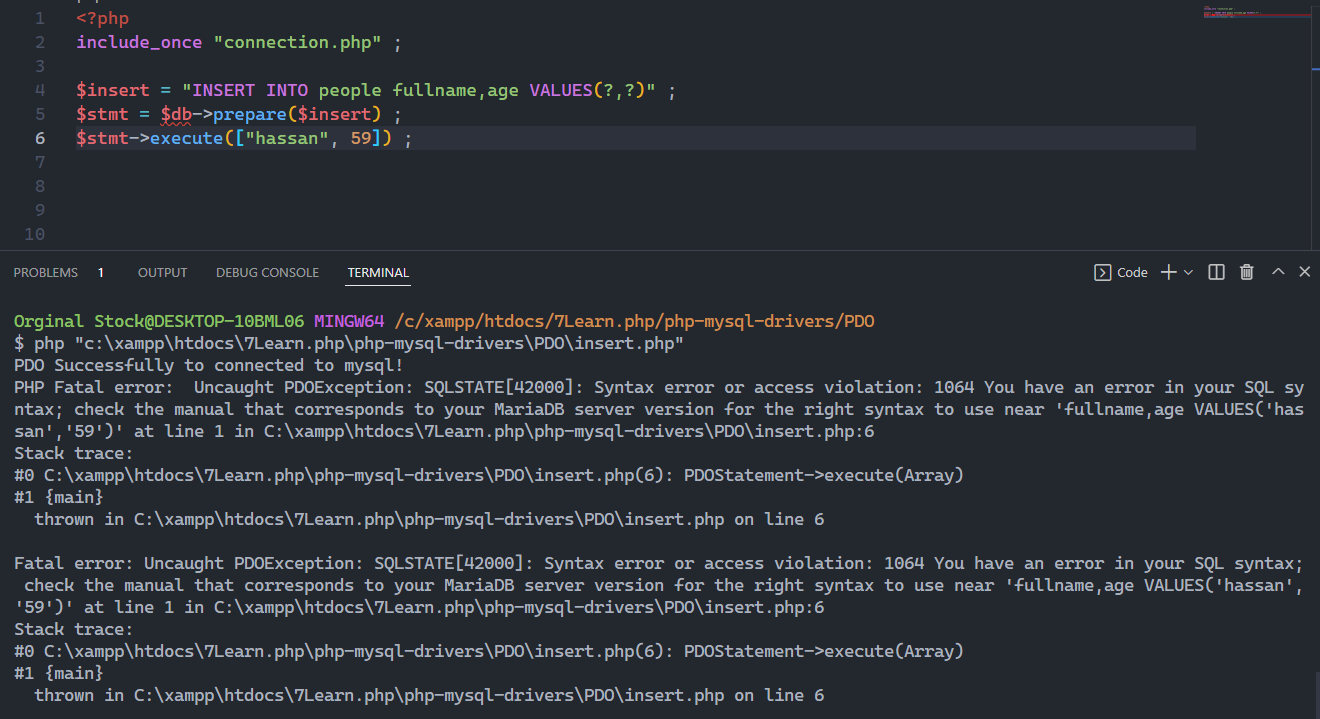The height and width of the screenshot is (719, 1320).
Task: Click the MINGW64 text in terminal
Action: coord(349,321)
